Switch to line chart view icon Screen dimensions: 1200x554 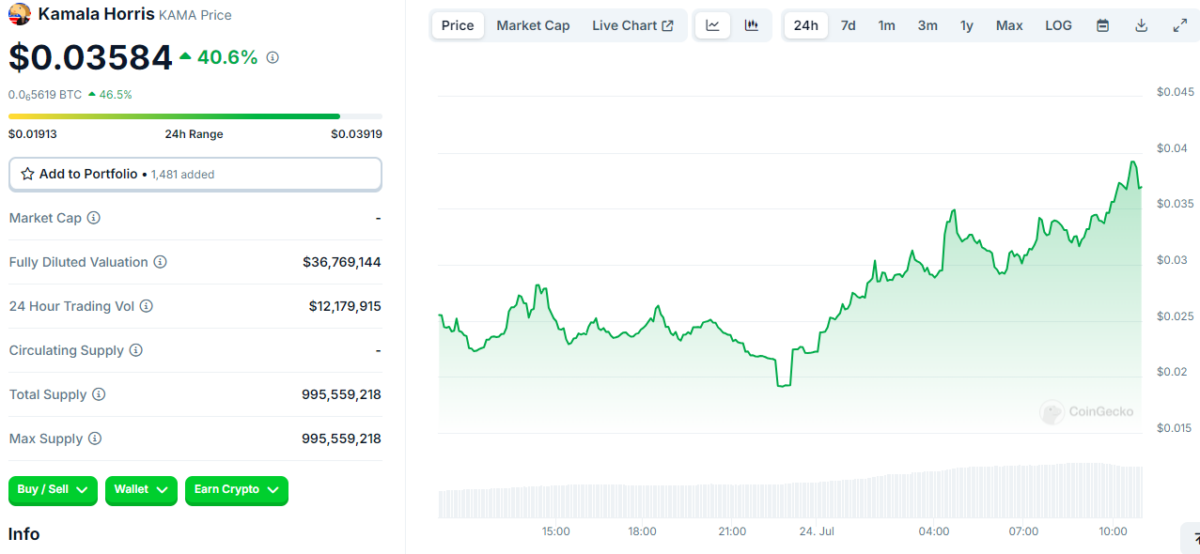pyautogui.click(x=713, y=25)
